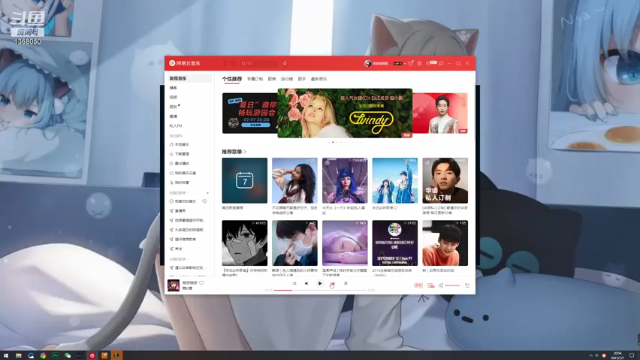This screenshot has width=640, height=360.
Task: Expand the VIP badge dropdown arrow
Action: coord(405,63)
